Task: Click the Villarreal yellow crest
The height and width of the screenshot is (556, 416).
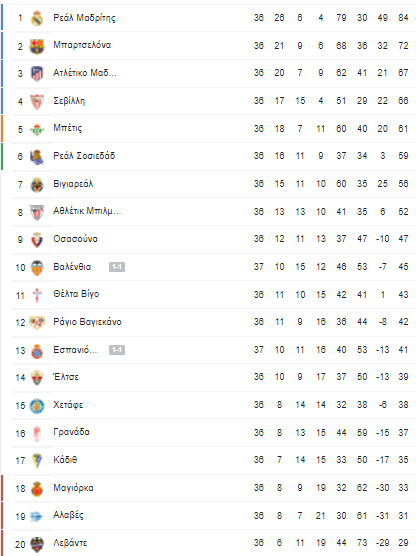Action: tap(37, 184)
